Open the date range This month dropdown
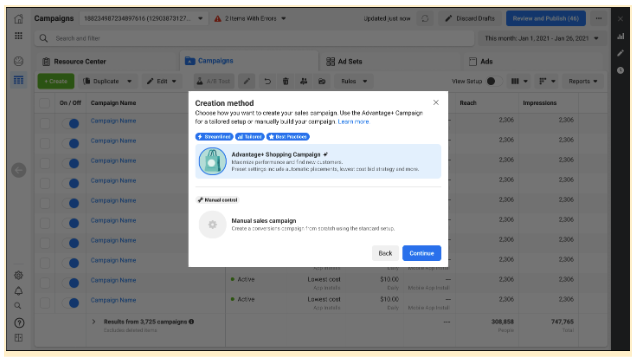Image resolution: width=636 pixels, height=363 pixels. pyautogui.click(x=542, y=39)
